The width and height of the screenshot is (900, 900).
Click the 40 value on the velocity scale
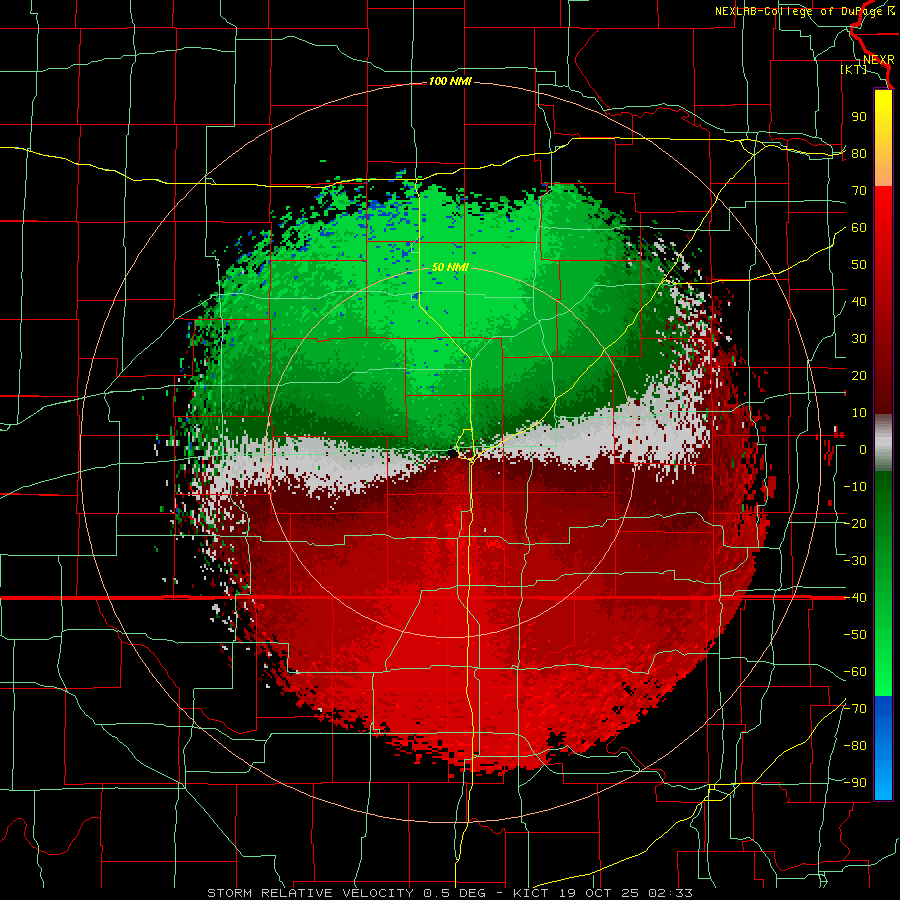point(859,302)
